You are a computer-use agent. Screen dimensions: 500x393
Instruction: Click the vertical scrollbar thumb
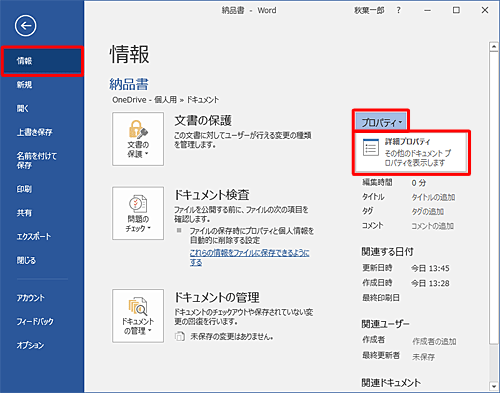(494, 198)
